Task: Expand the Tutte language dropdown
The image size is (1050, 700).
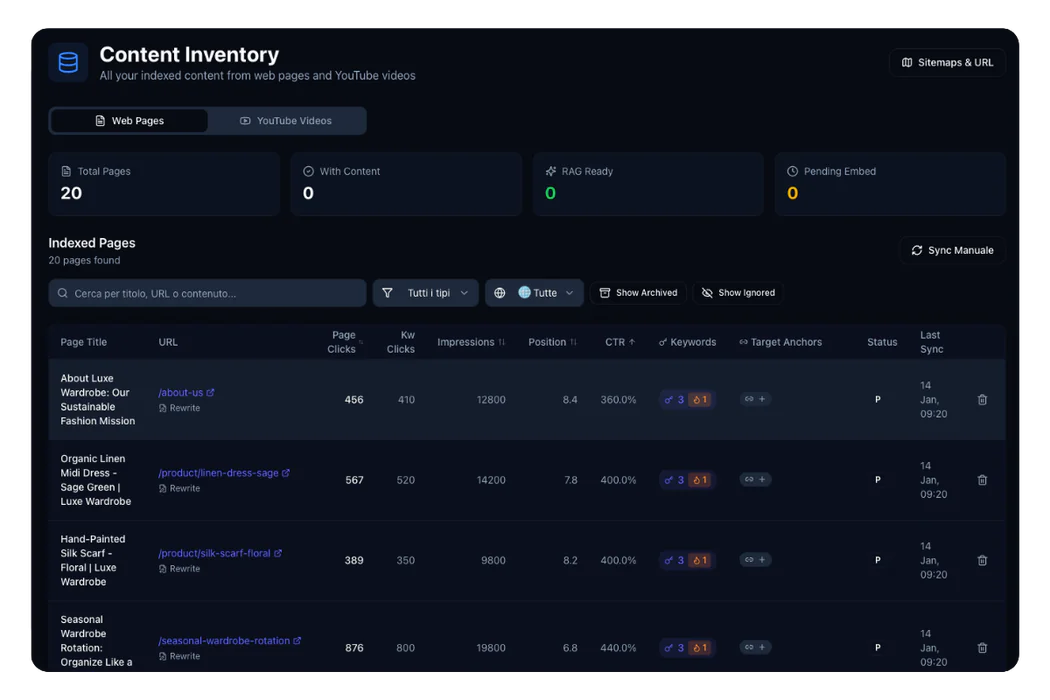Action: (x=534, y=293)
